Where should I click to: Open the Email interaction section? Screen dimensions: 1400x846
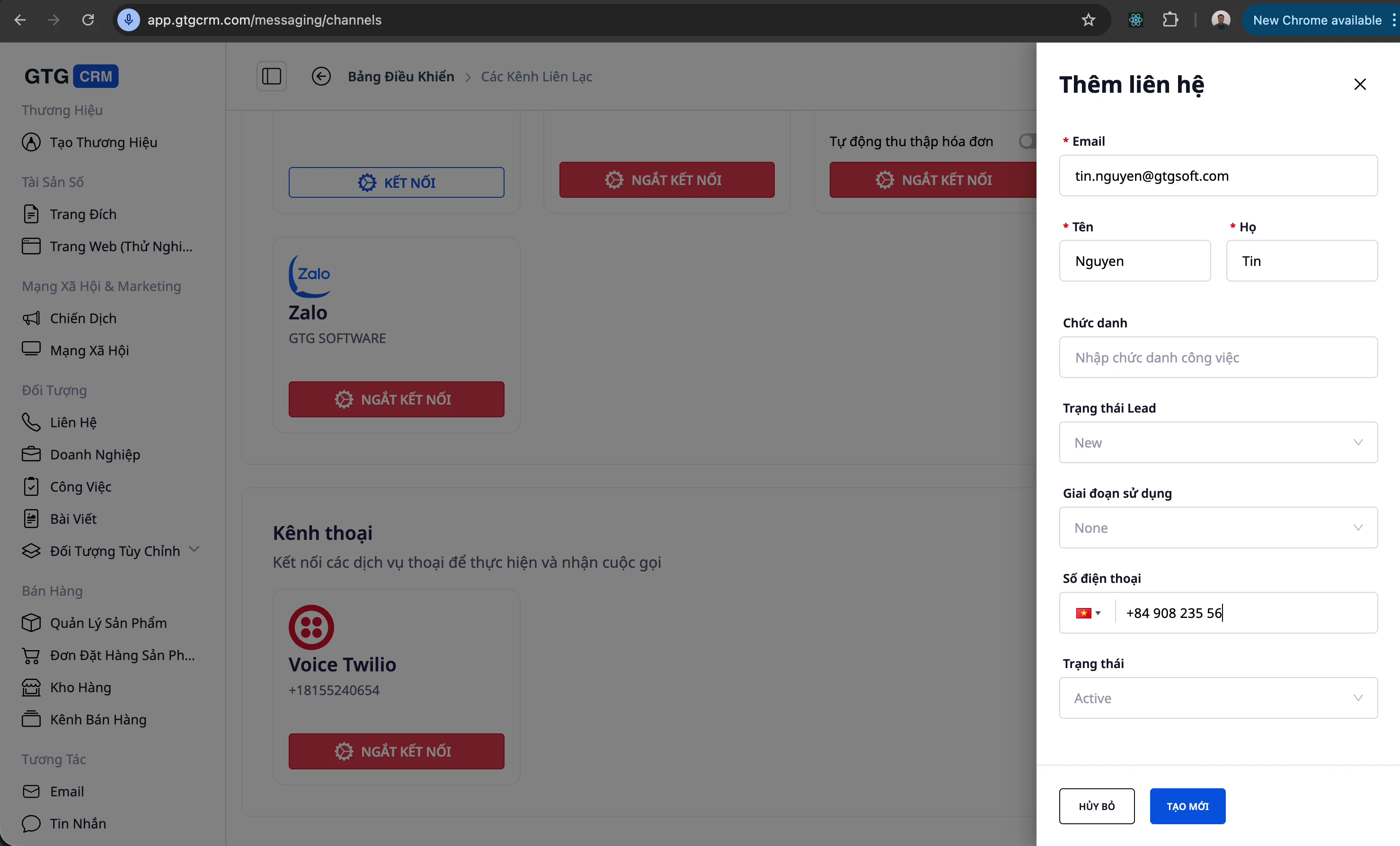point(66,792)
